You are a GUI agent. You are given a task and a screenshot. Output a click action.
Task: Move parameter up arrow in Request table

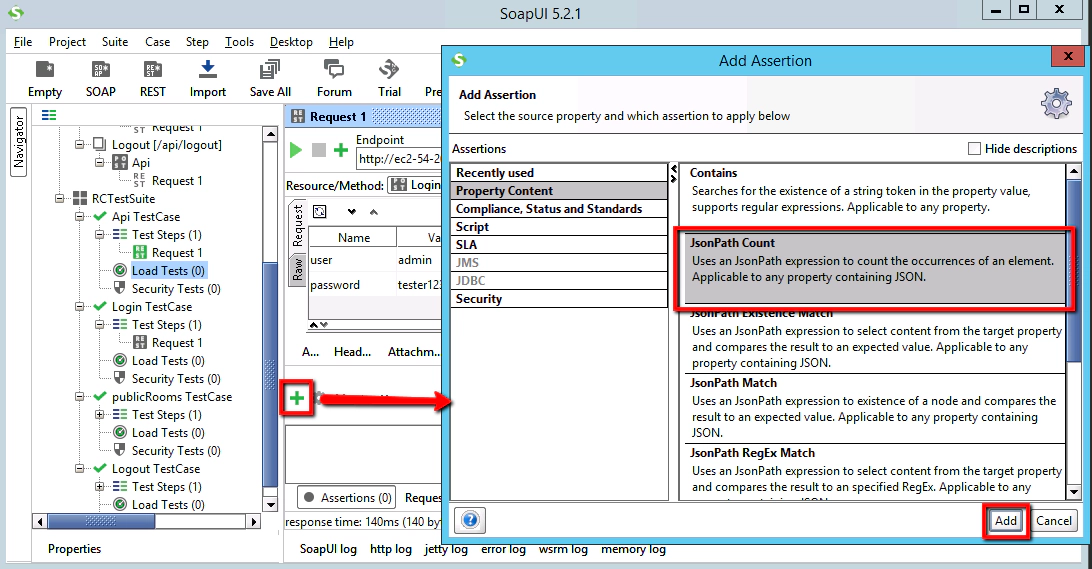coord(374,212)
